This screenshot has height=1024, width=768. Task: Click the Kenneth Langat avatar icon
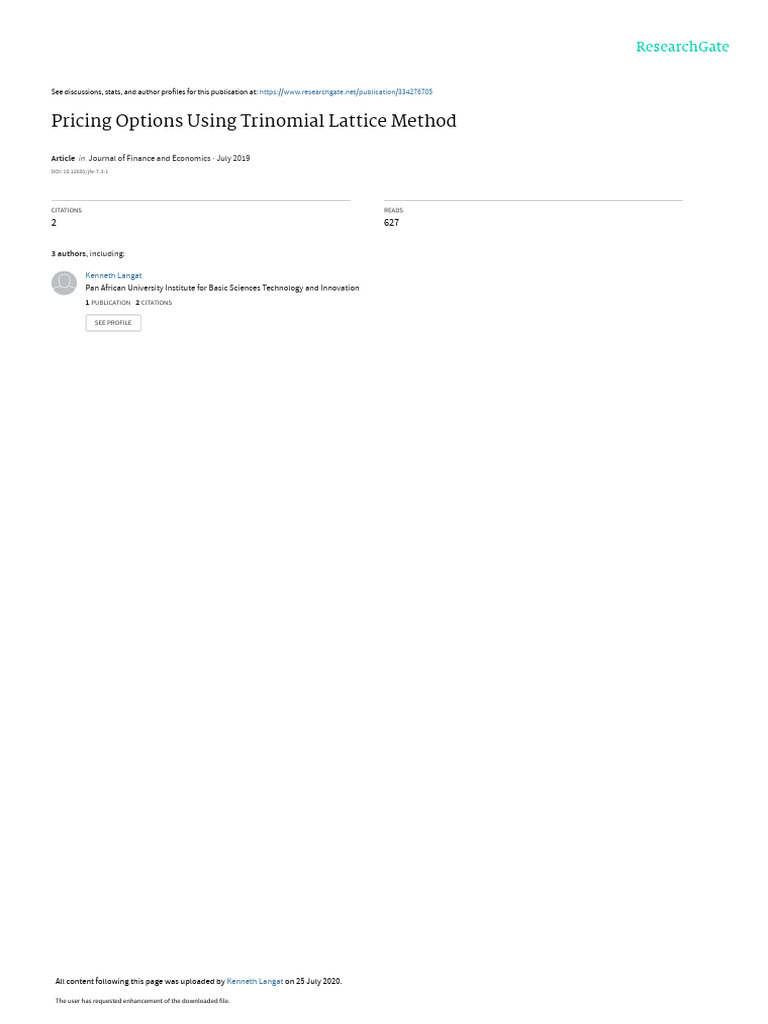point(64,283)
